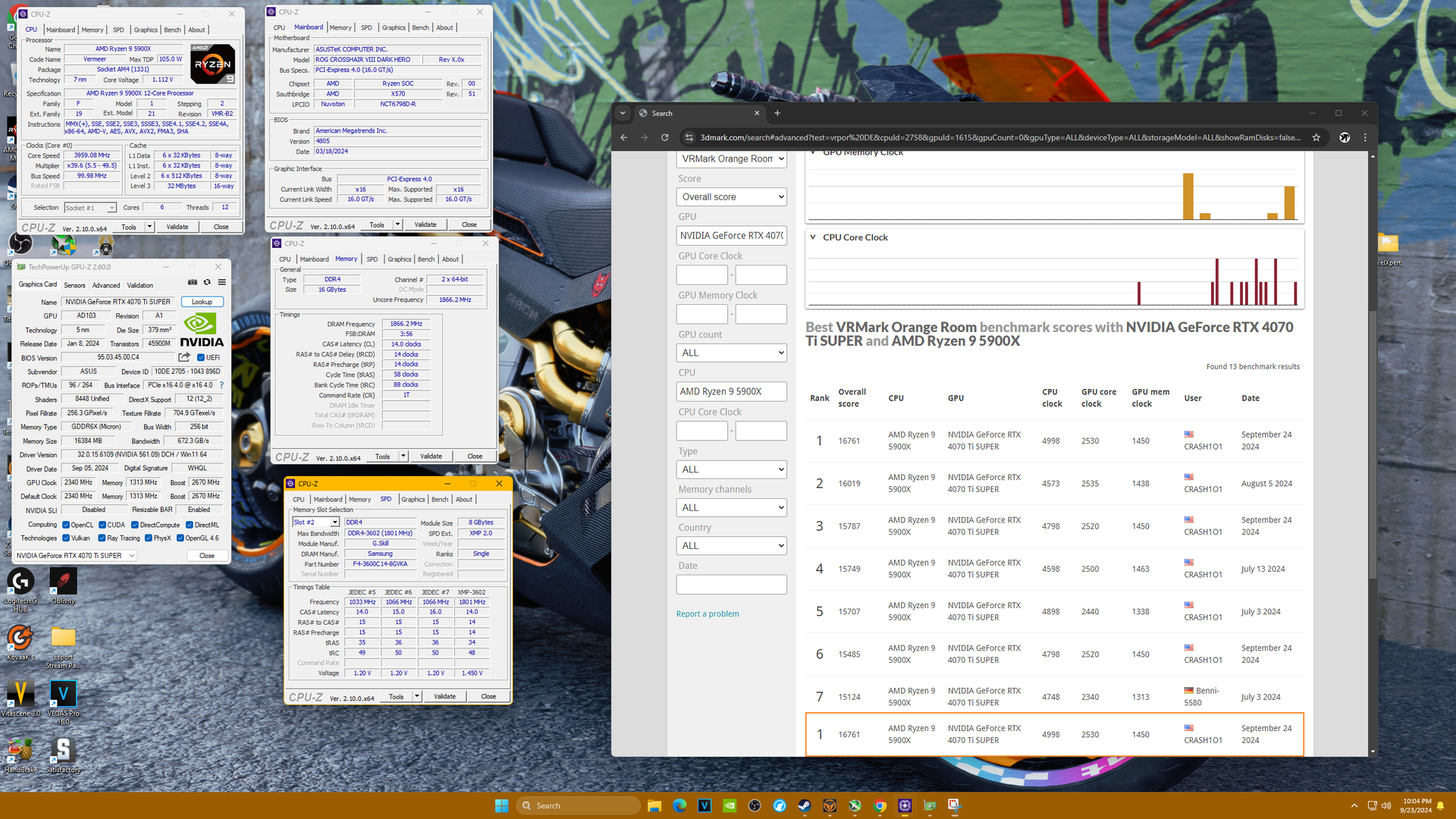The height and width of the screenshot is (819, 1456).
Task: Open the GPU selection dropdown in GPU-Z
Action: 76,555
